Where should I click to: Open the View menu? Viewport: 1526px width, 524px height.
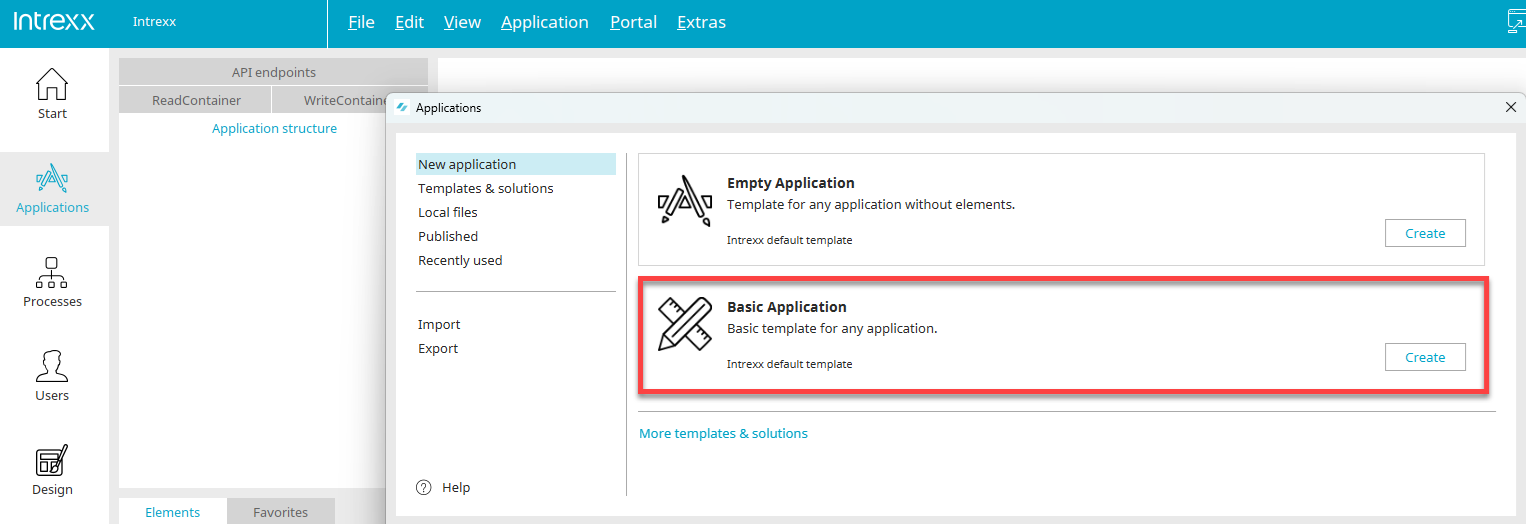point(462,22)
